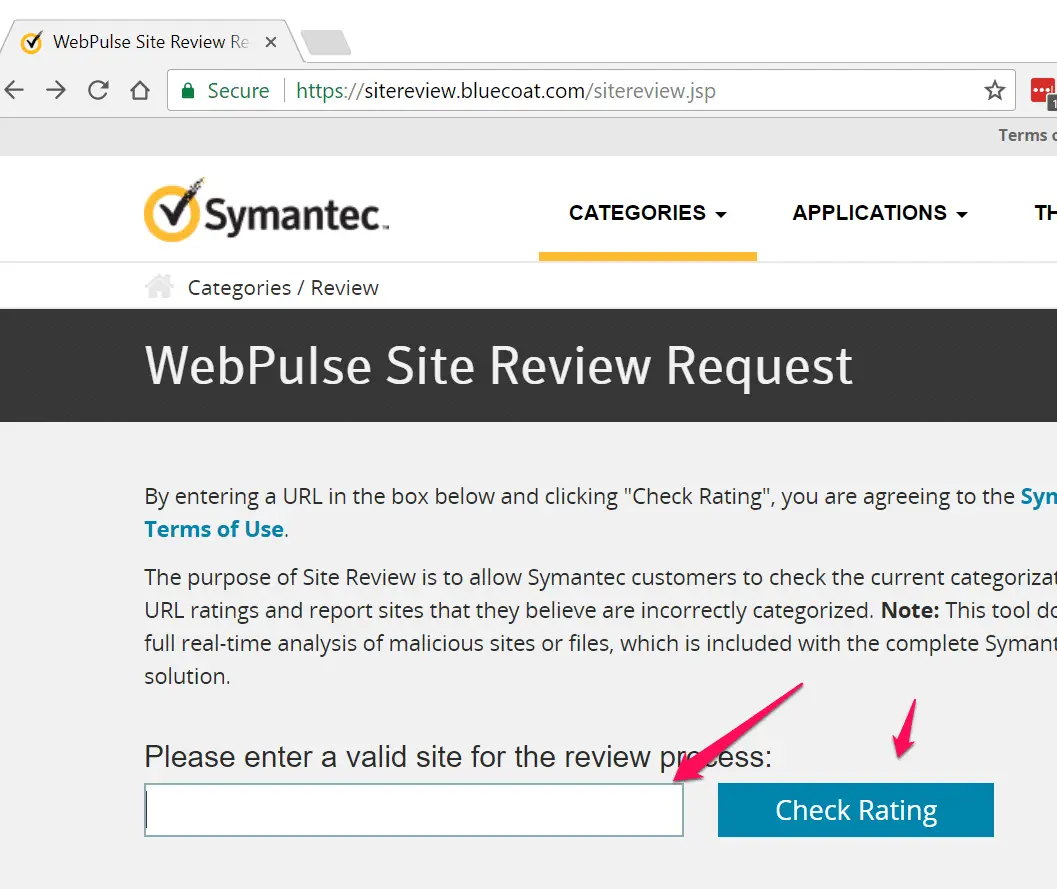Viewport: 1057px width, 889px height.
Task: Click the browser forward arrow
Action: 56,91
